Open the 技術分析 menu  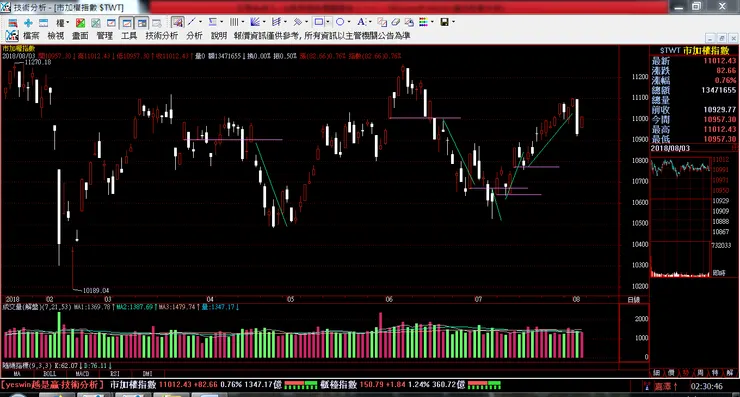click(x=162, y=36)
